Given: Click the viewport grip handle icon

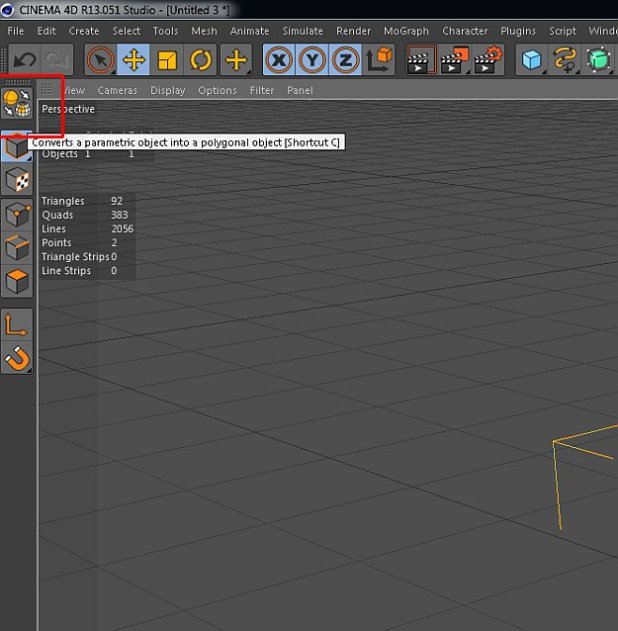Looking at the screenshot, I should (x=47, y=89).
